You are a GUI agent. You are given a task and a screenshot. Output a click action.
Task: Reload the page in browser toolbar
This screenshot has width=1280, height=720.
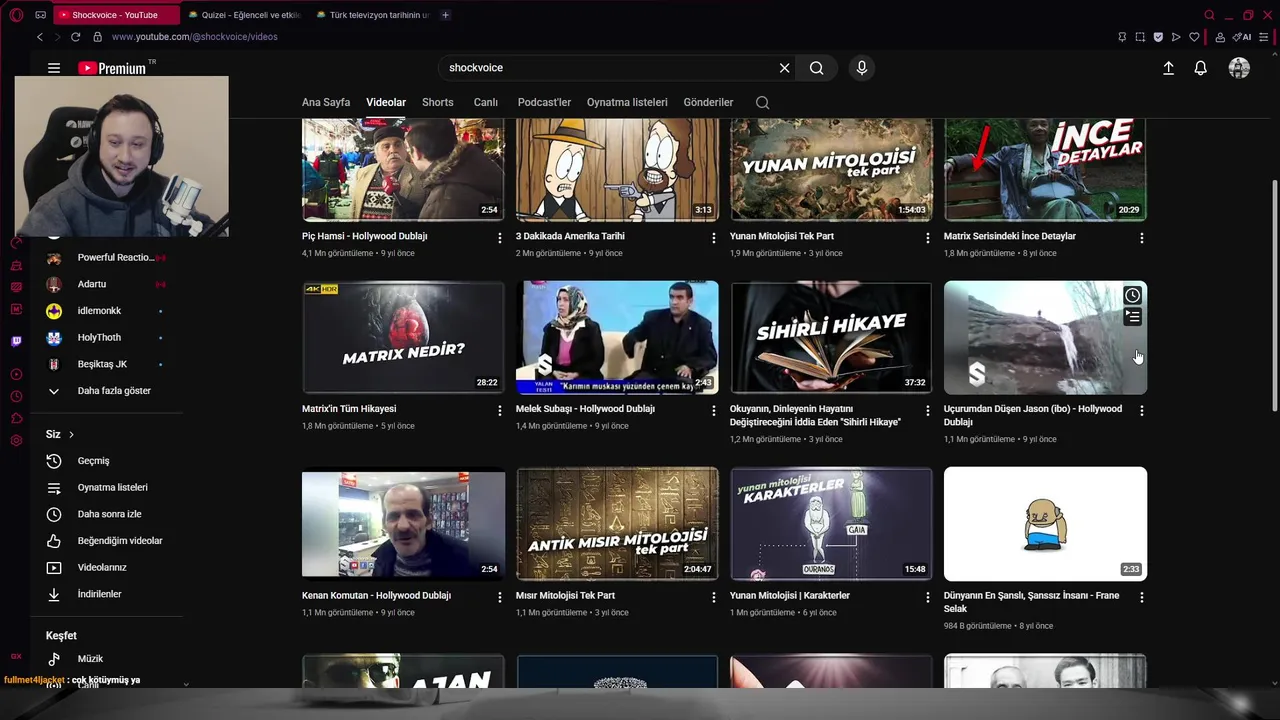[75, 37]
